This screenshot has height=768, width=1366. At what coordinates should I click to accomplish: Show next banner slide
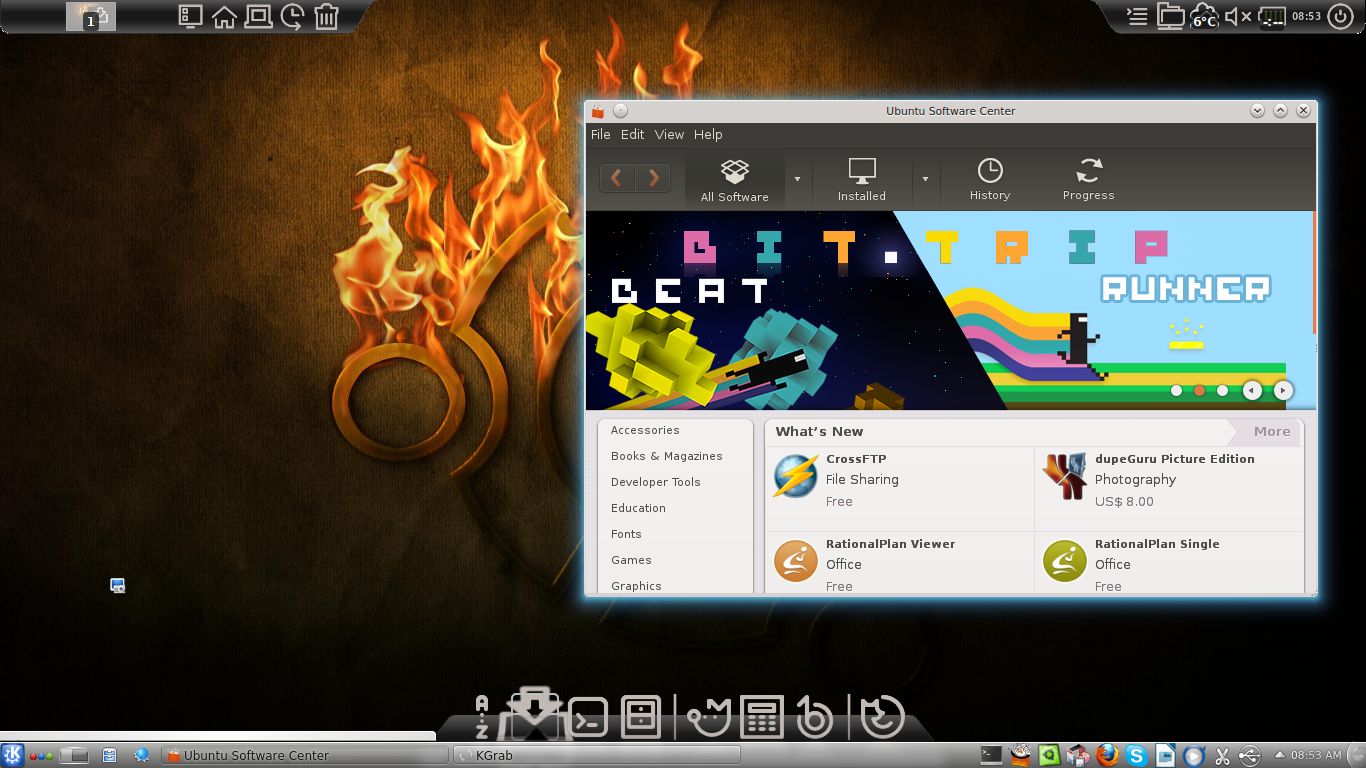[x=1283, y=391]
